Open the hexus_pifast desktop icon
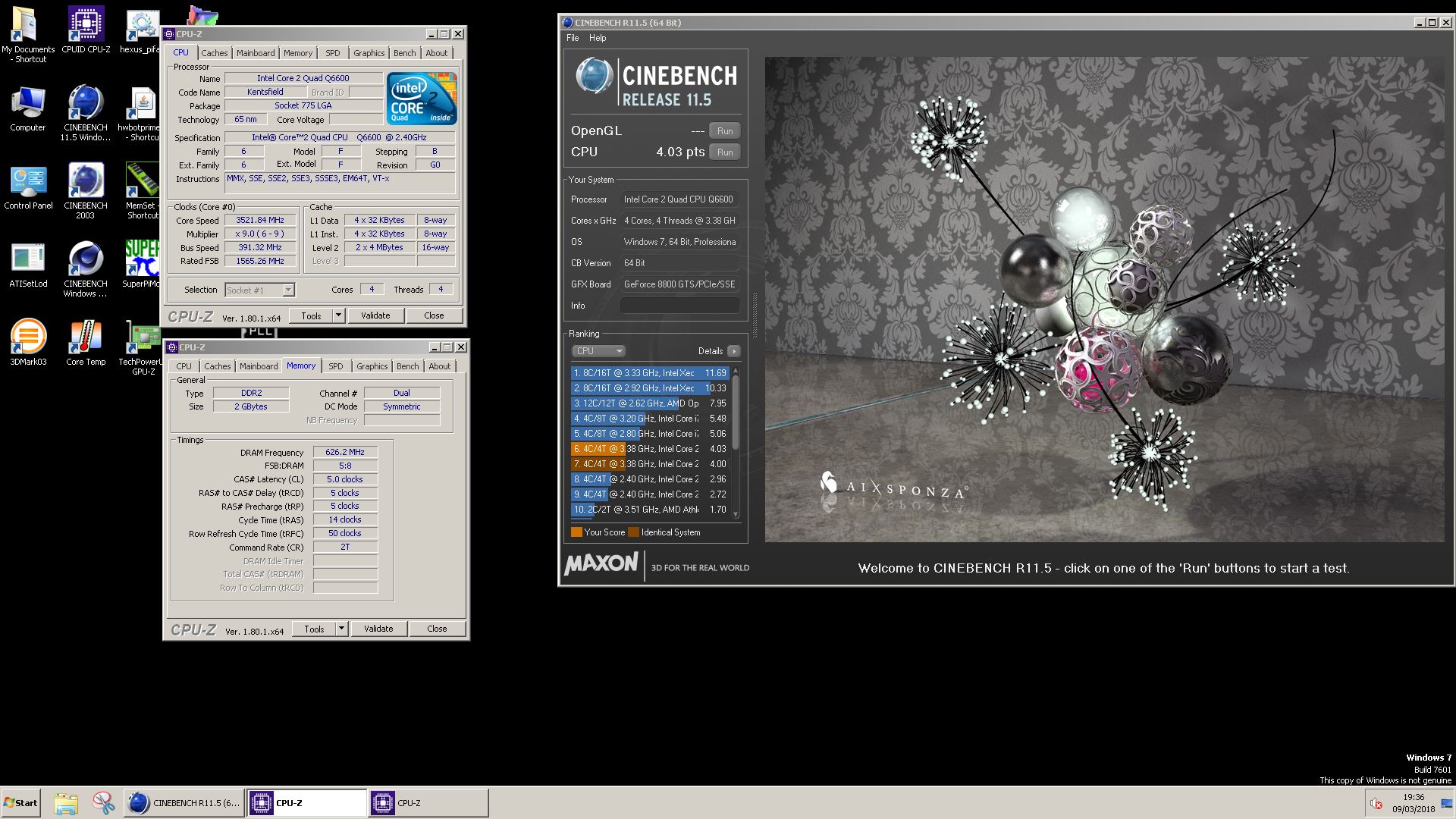The image size is (1456, 819). (x=141, y=30)
